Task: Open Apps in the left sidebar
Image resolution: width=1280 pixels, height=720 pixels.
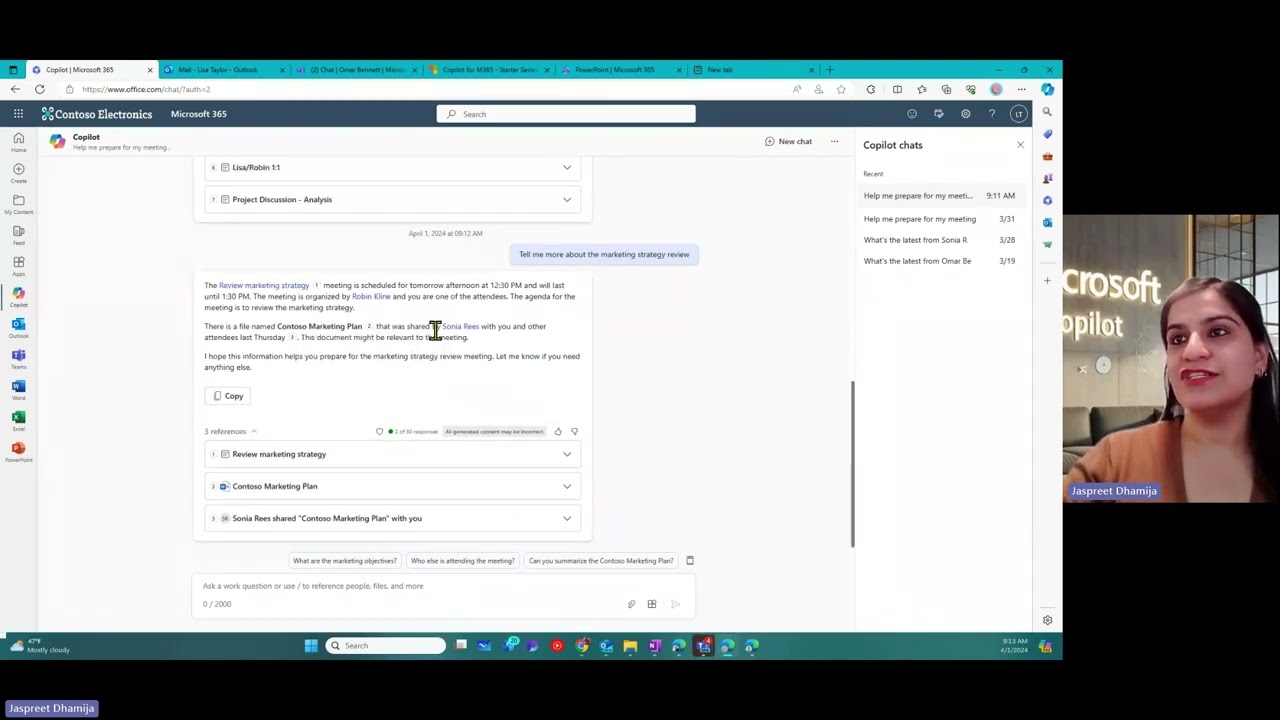Action: [x=18, y=266]
